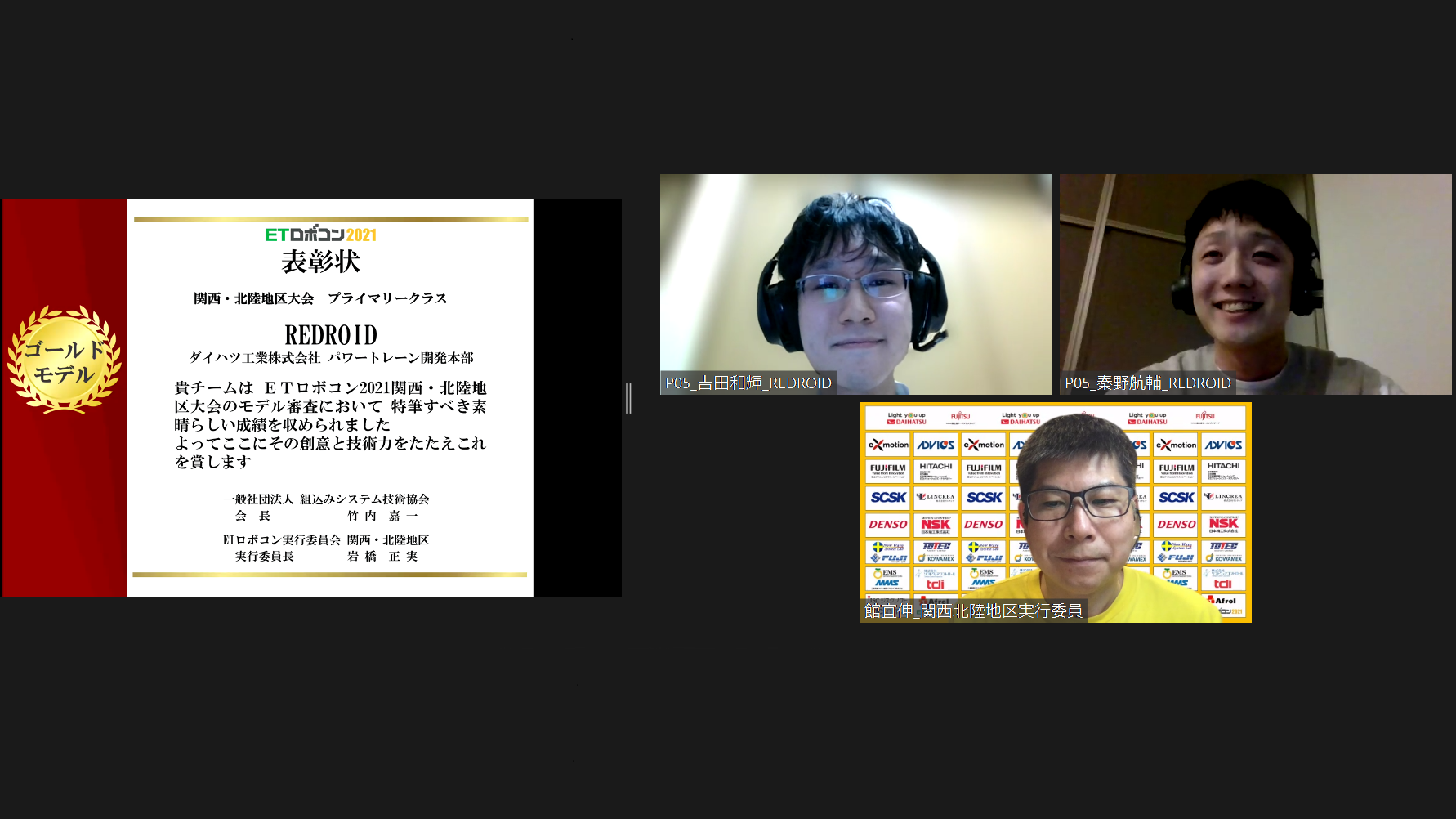Click the P05_秦野航輔_REDROID name label
Image resolution: width=1456 pixels, height=819 pixels.
[1147, 383]
